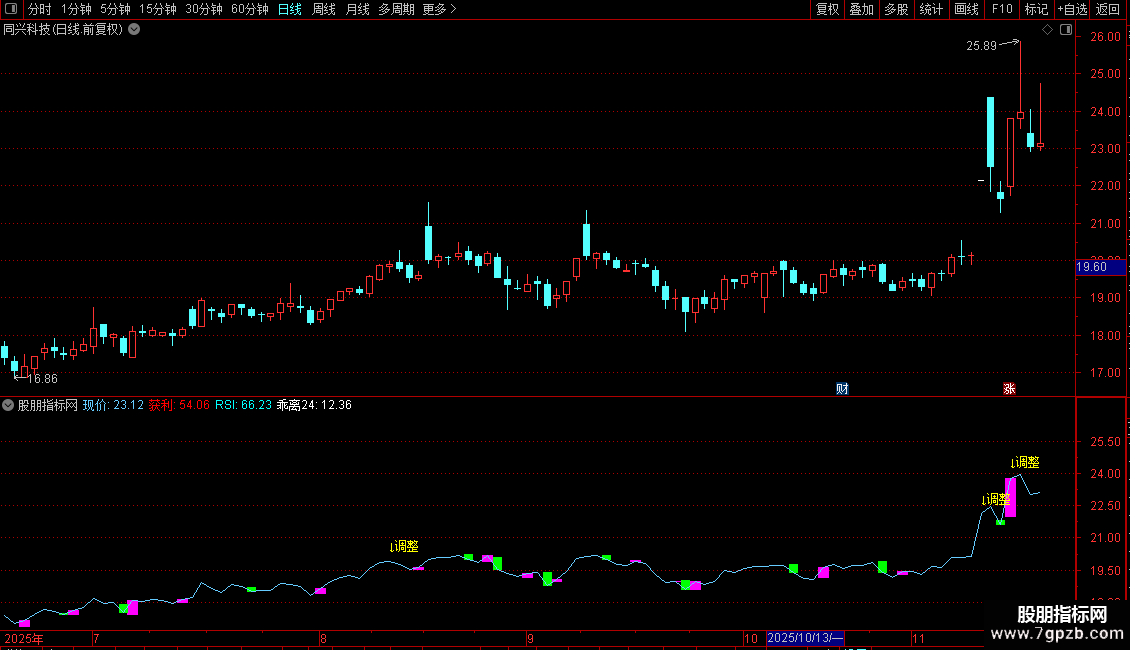Switch to 月线 monthly chart
This screenshot has width=1130, height=650.
(x=357, y=9)
